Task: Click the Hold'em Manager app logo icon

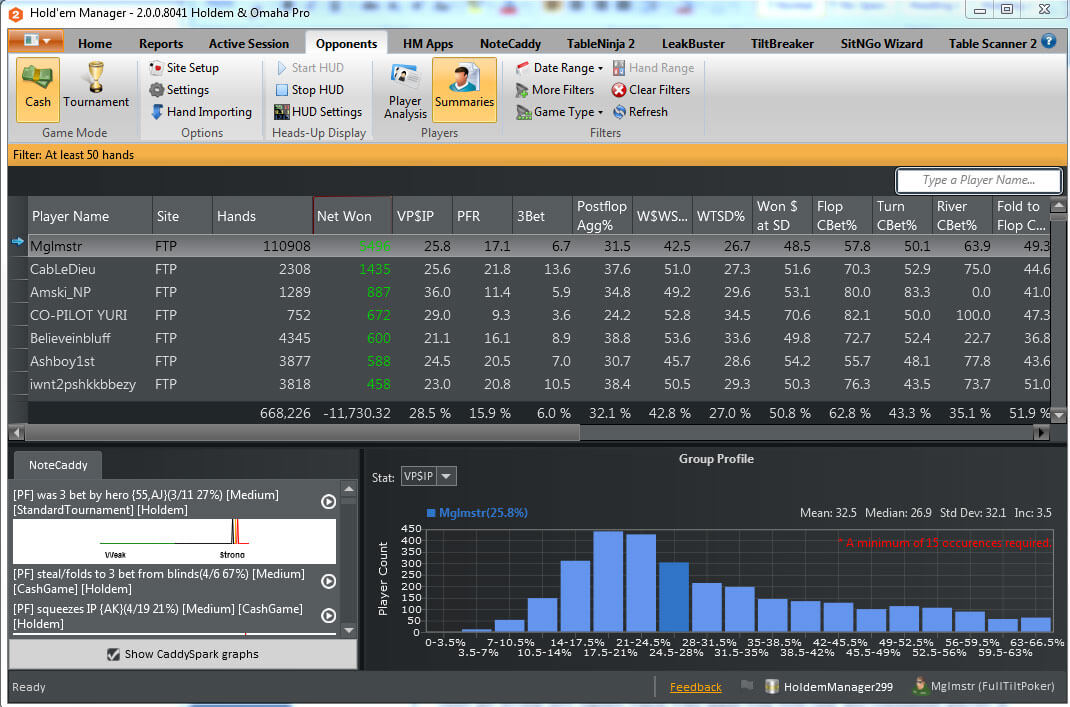Action: pos(15,13)
